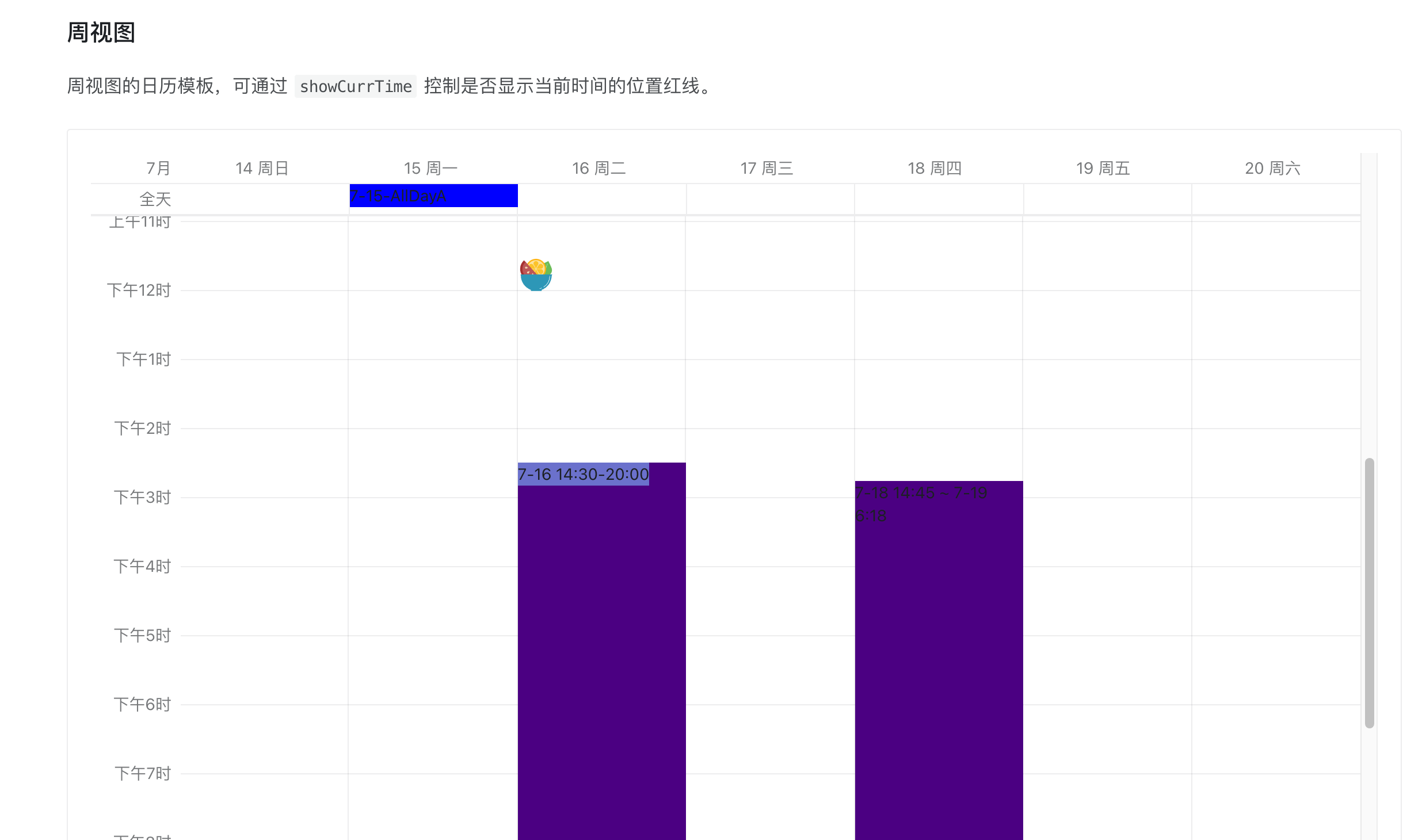Click the 7月 month label
This screenshot has width=1403, height=840.
click(157, 167)
